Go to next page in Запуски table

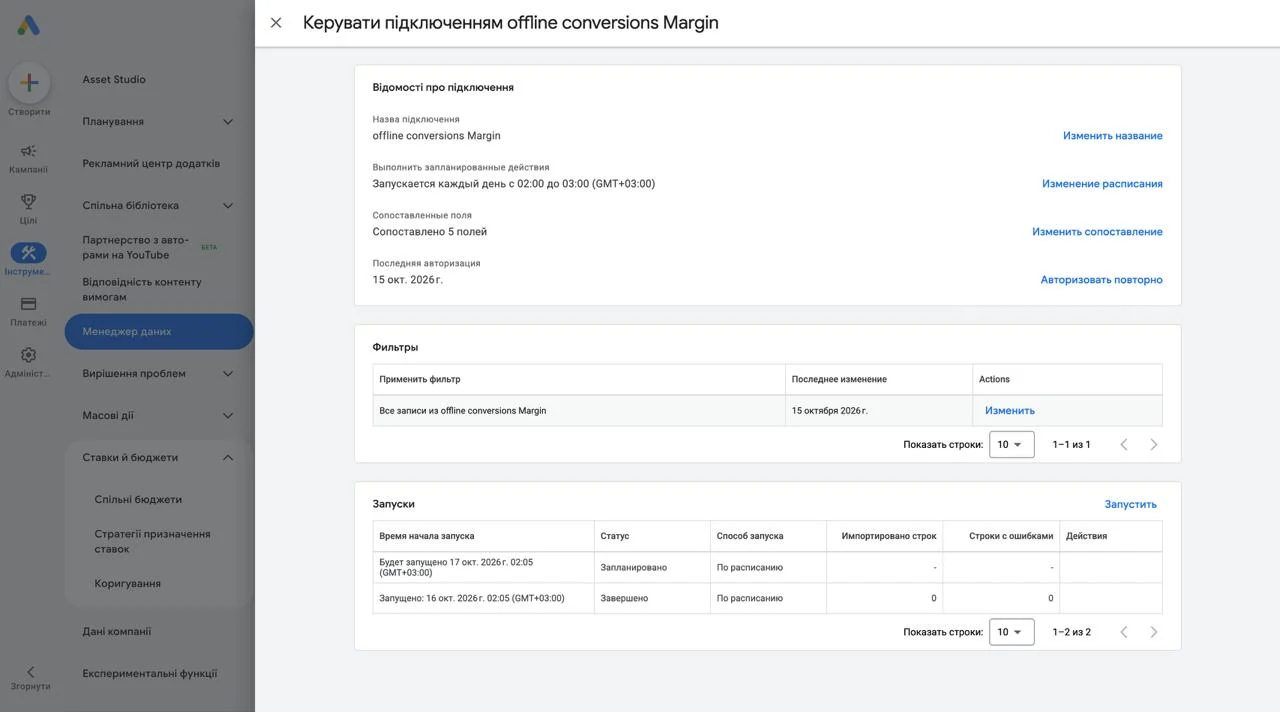1153,632
